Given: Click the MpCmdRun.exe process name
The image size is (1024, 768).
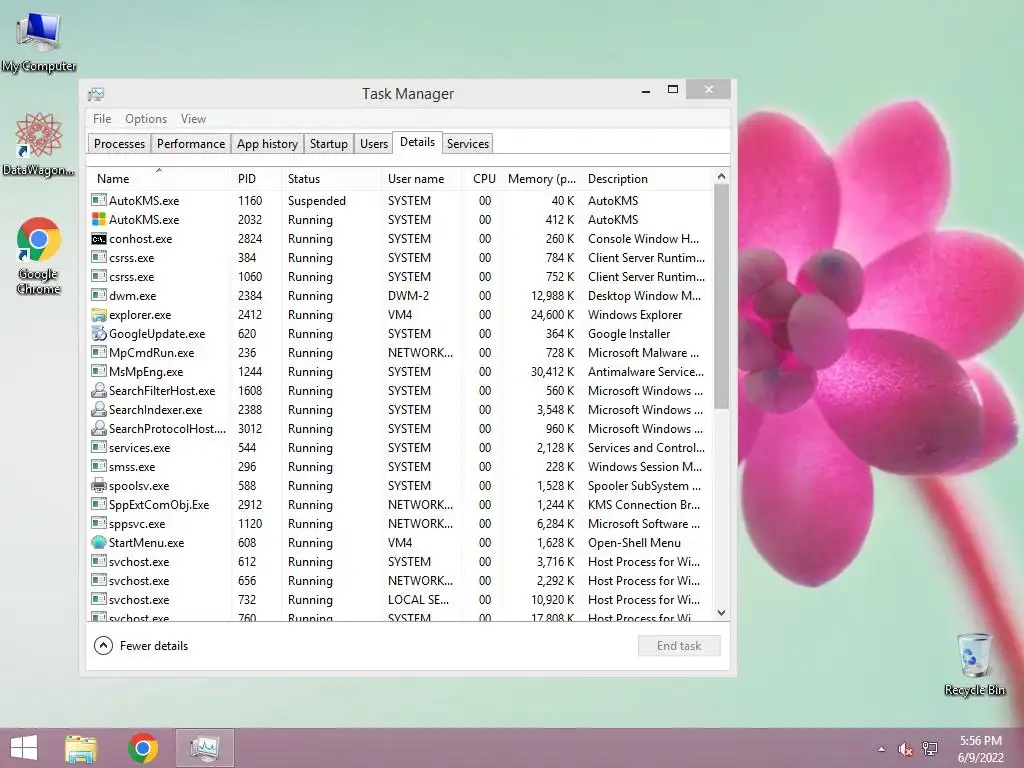Looking at the screenshot, I should point(152,353).
